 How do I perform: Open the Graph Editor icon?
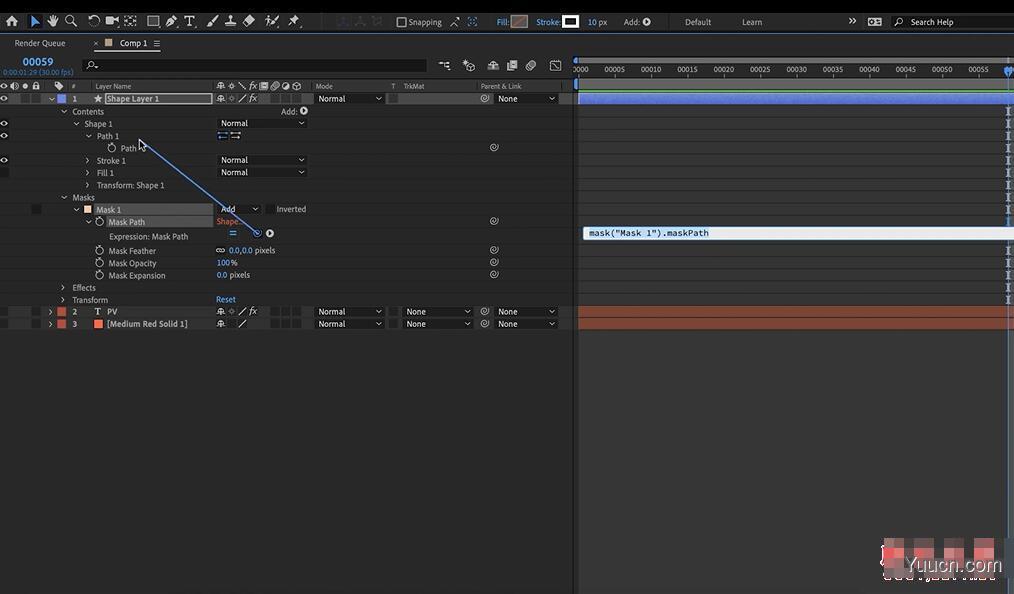point(556,65)
